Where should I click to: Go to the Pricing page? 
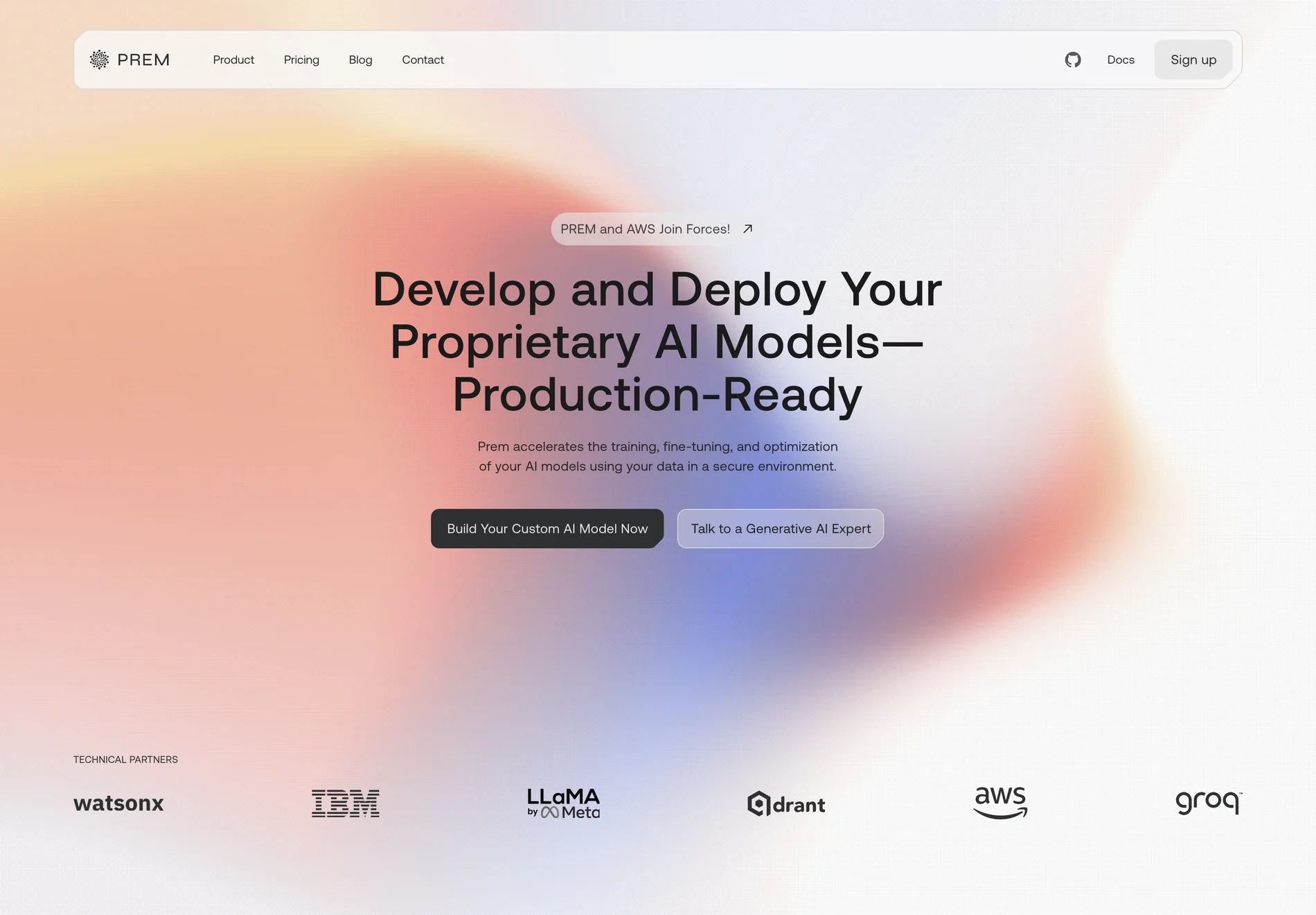[301, 60]
